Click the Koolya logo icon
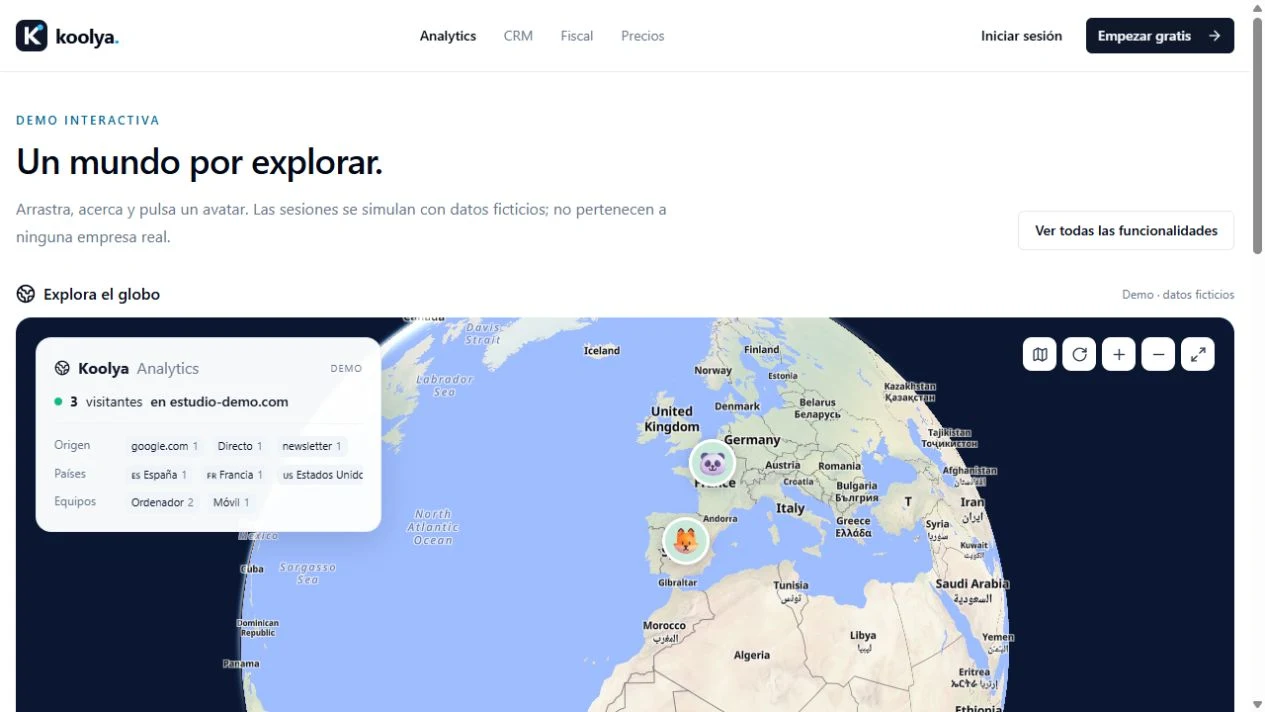Viewport: 1265px width, 712px height. [32, 36]
